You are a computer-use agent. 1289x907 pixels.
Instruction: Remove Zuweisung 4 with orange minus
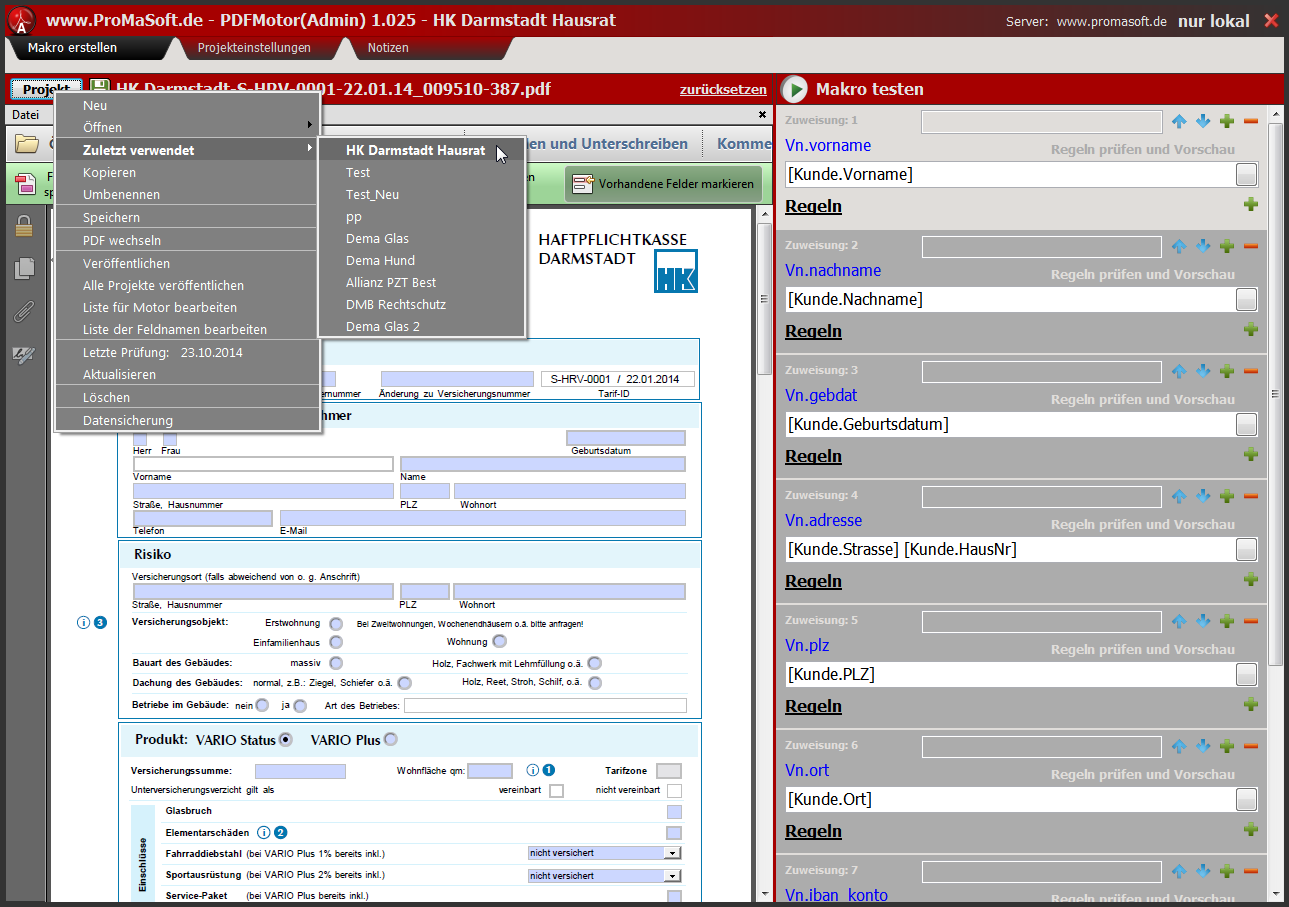click(1251, 496)
